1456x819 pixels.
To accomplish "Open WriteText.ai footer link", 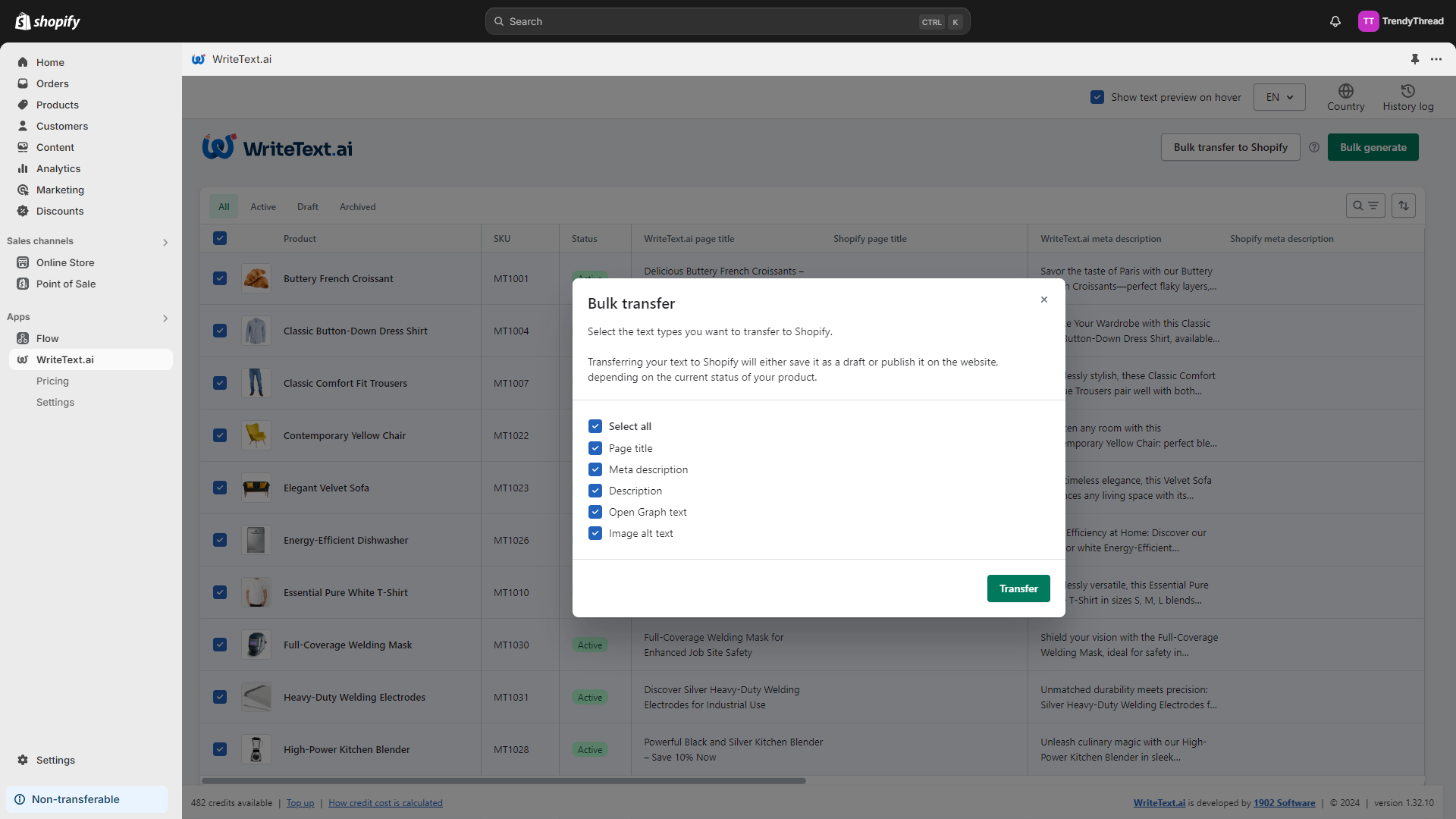I will click(1159, 803).
